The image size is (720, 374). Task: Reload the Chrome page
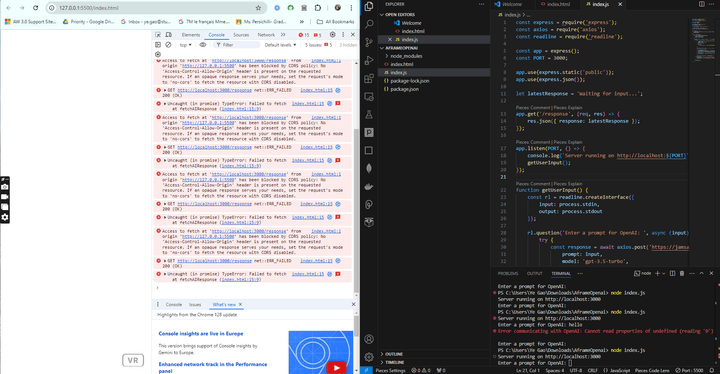(35, 8)
